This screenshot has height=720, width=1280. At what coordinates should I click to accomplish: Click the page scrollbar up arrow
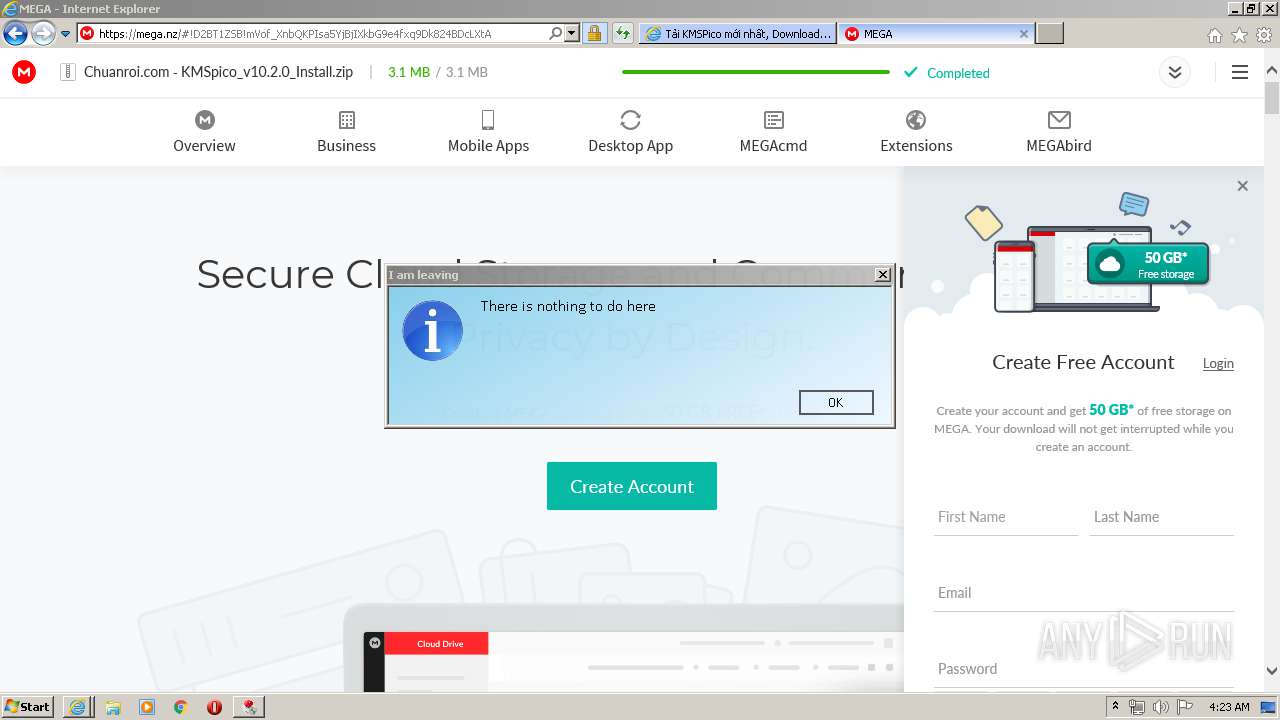coord(1272,71)
